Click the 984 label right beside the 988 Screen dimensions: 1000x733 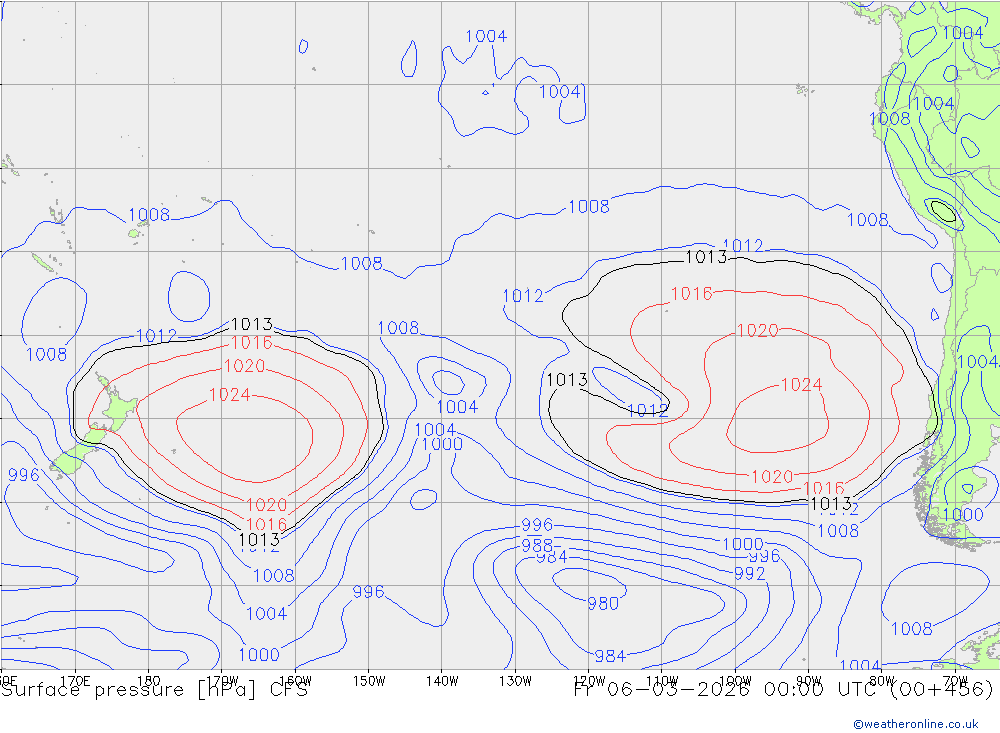point(552,558)
